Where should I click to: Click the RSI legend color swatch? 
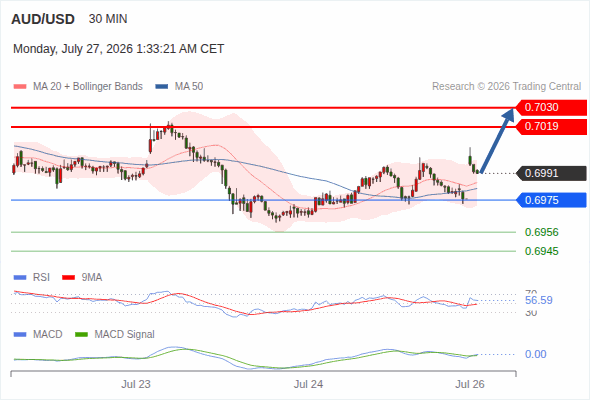20,278
